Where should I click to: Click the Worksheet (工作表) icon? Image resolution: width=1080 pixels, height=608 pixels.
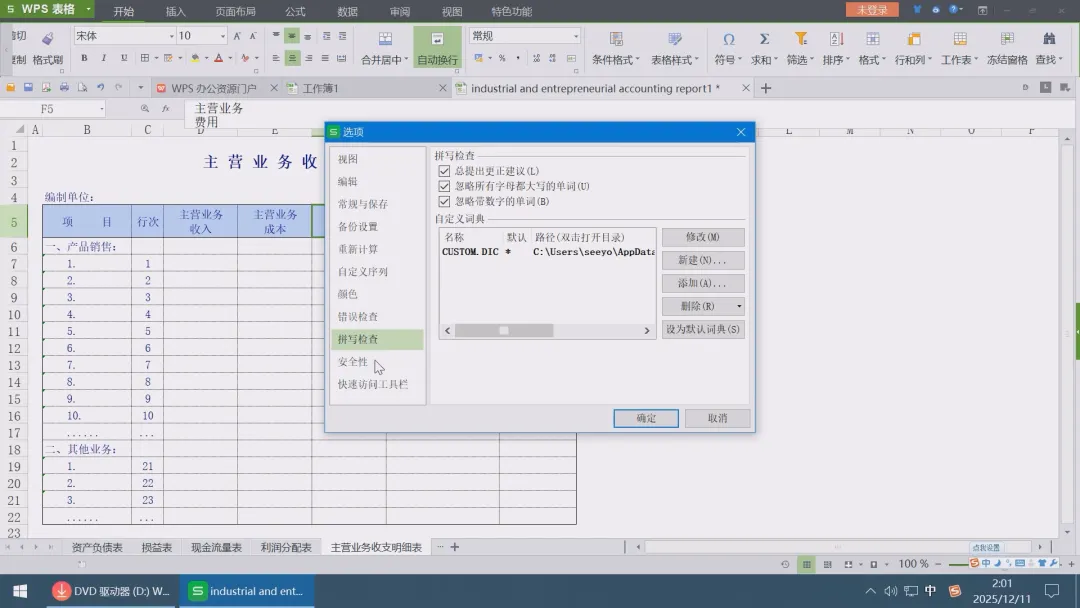[959, 39]
